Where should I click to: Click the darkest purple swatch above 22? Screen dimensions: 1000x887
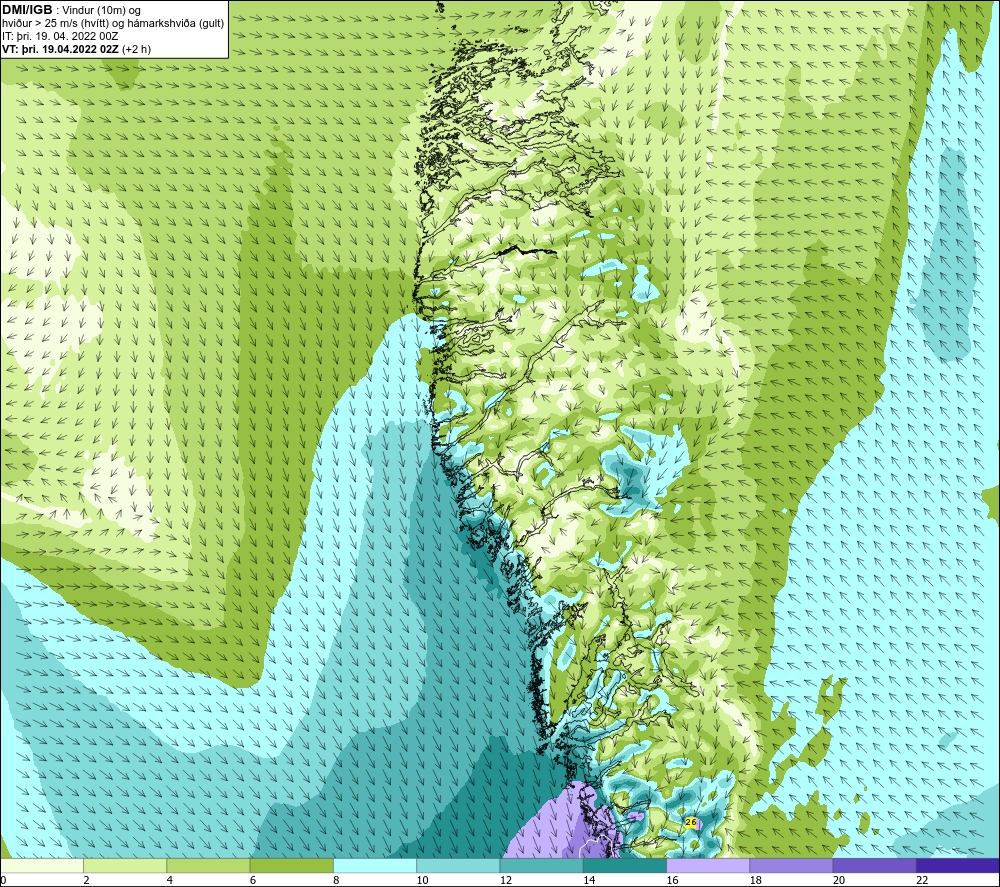tap(958, 865)
